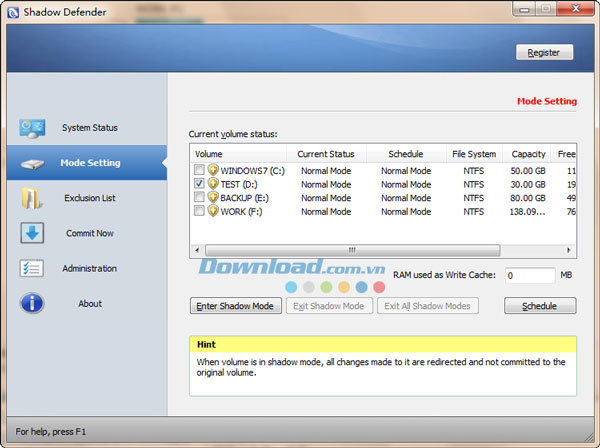Open the Commit Now section
Image resolution: width=600 pixels, height=448 pixels.
point(87,233)
